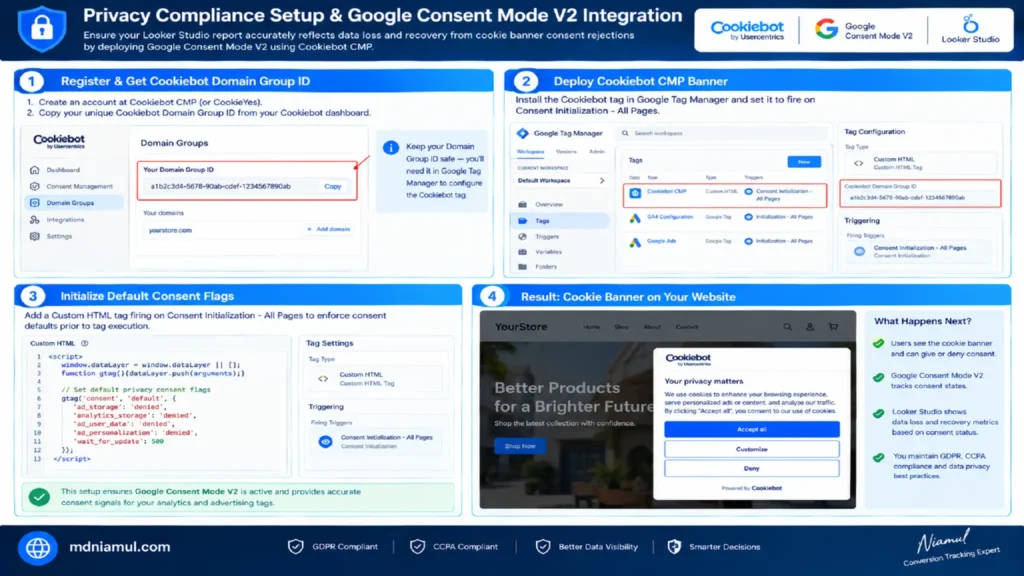
Task: Click the Consent Initialization trigger on Cookiebot CMP row
Action: click(780, 195)
